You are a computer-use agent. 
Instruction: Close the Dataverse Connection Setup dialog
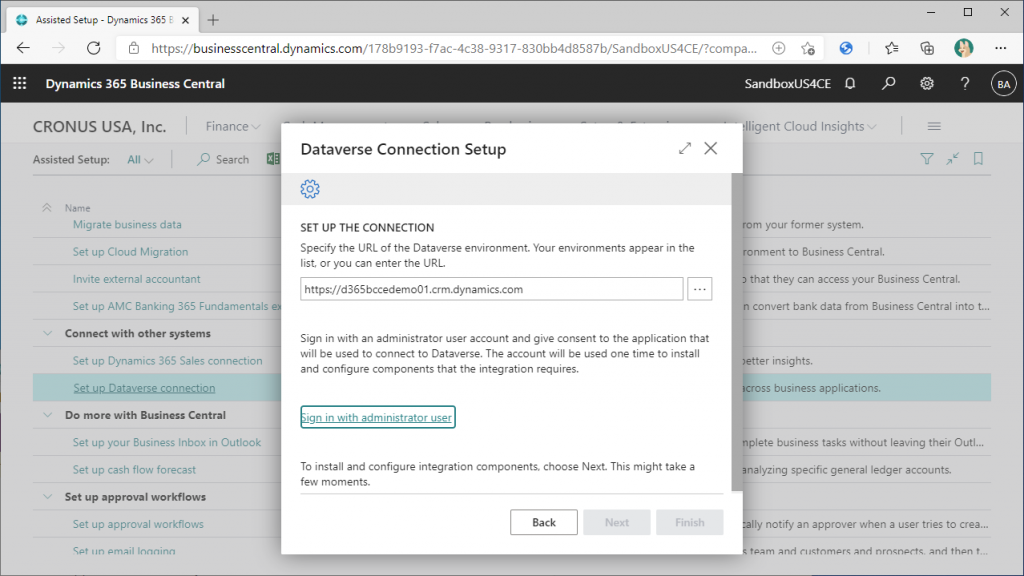click(x=711, y=148)
